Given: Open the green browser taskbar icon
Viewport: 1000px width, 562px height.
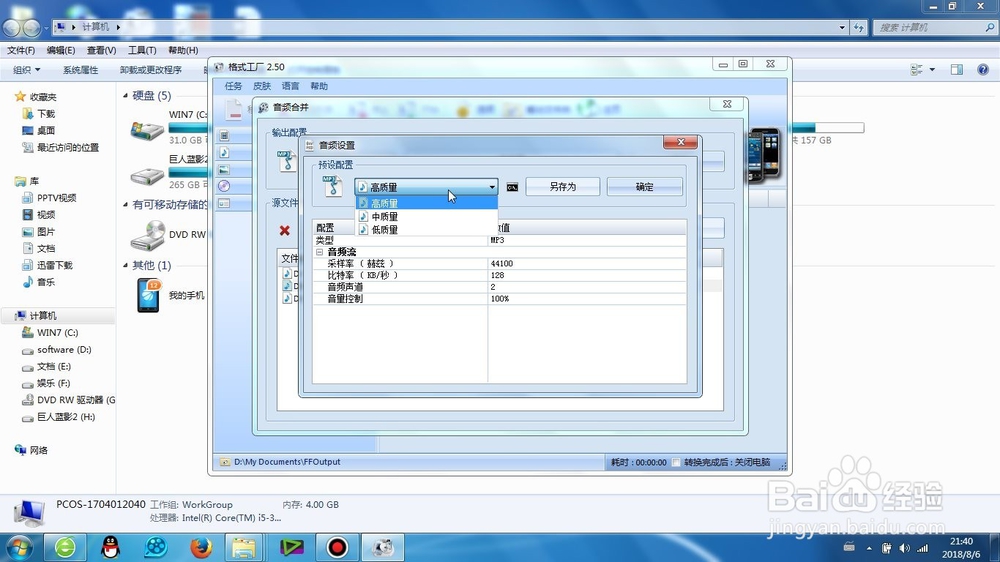Looking at the screenshot, I should tap(65, 547).
